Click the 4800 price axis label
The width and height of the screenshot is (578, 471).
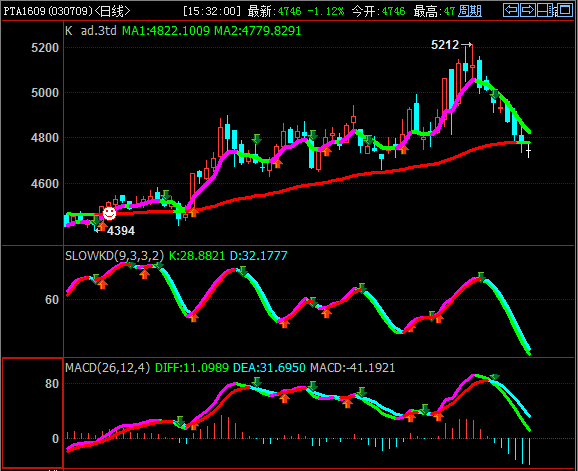[45, 138]
